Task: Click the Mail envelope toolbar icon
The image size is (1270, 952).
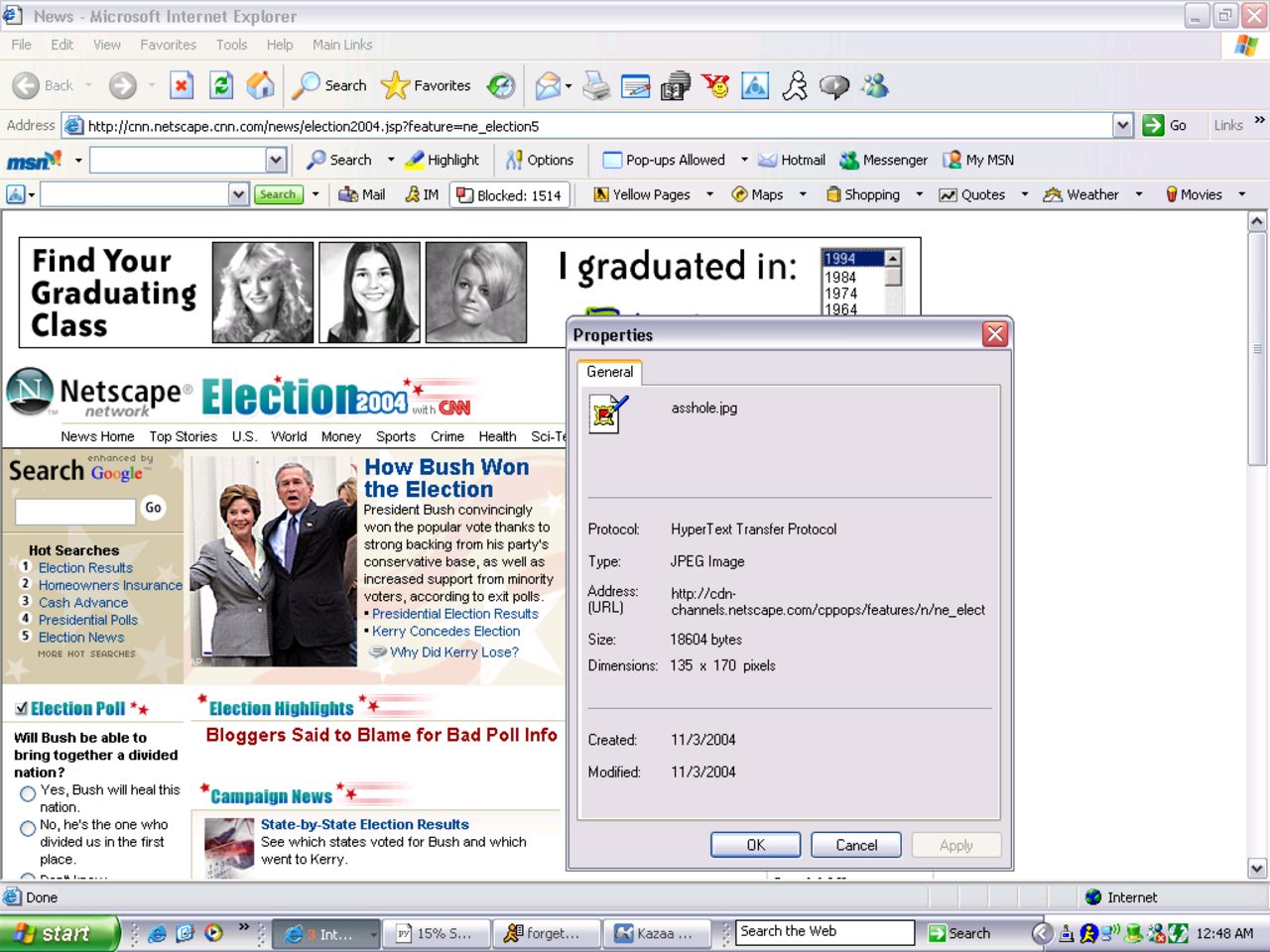Action: click(548, 86)
